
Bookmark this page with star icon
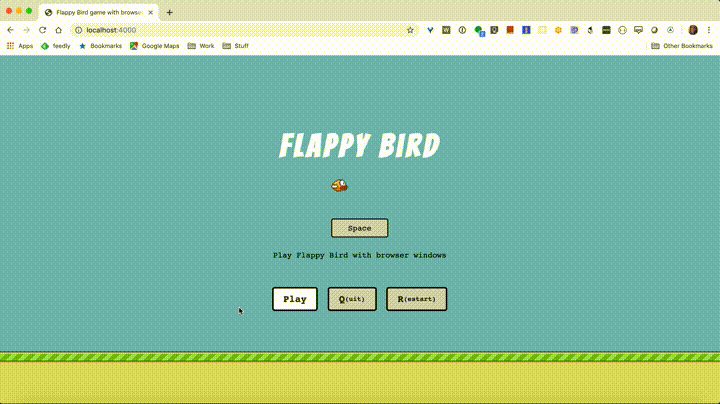[x=410, y=30]
